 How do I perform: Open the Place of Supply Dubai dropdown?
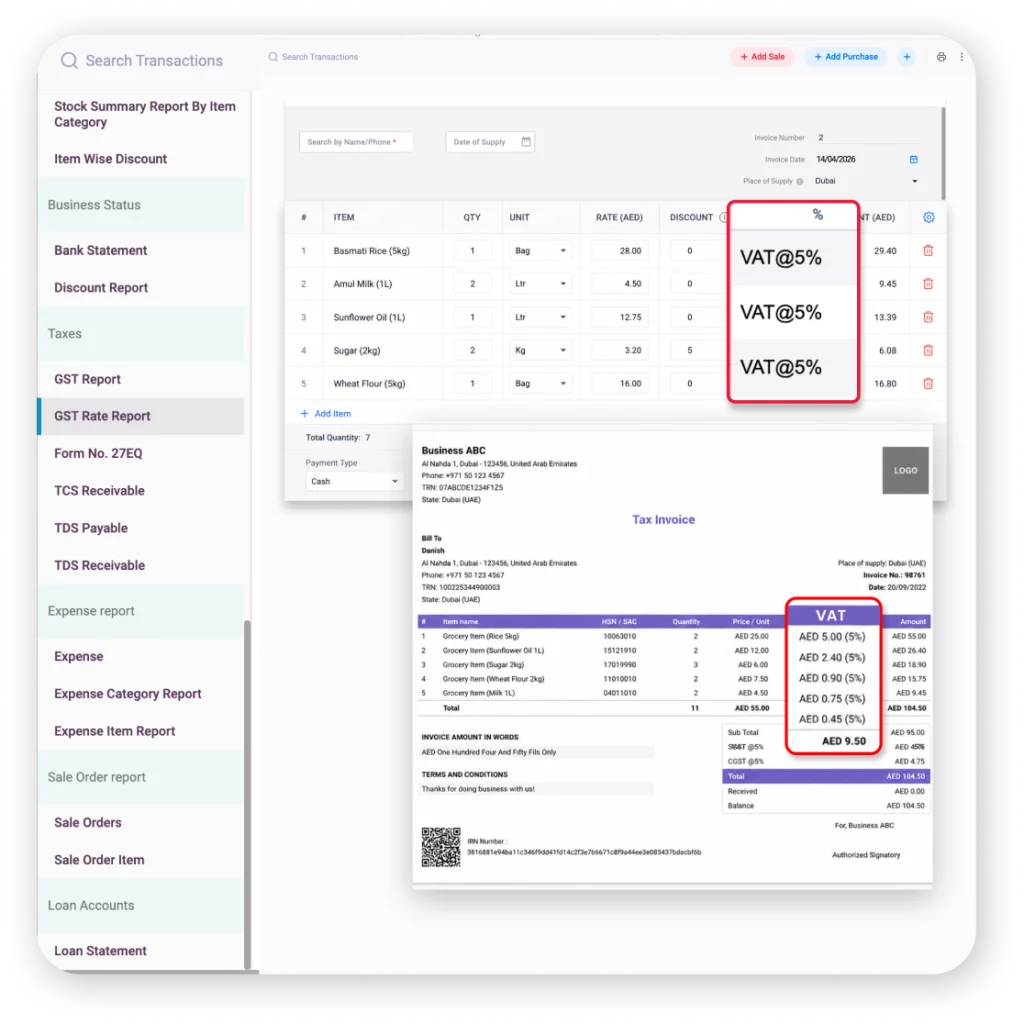(867, 181)
